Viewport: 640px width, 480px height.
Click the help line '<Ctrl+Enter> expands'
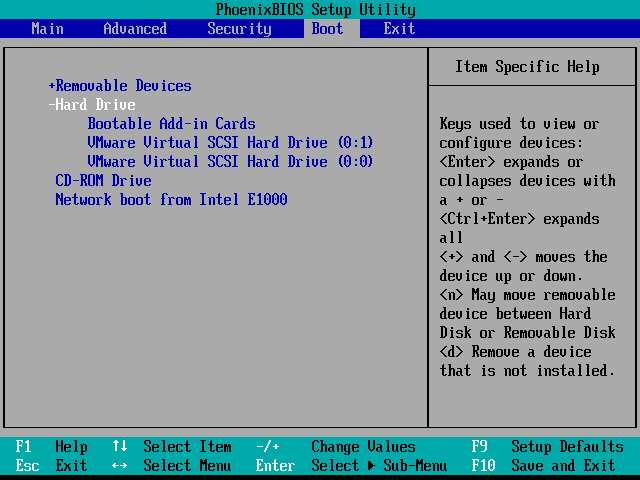tap(519, 219)
